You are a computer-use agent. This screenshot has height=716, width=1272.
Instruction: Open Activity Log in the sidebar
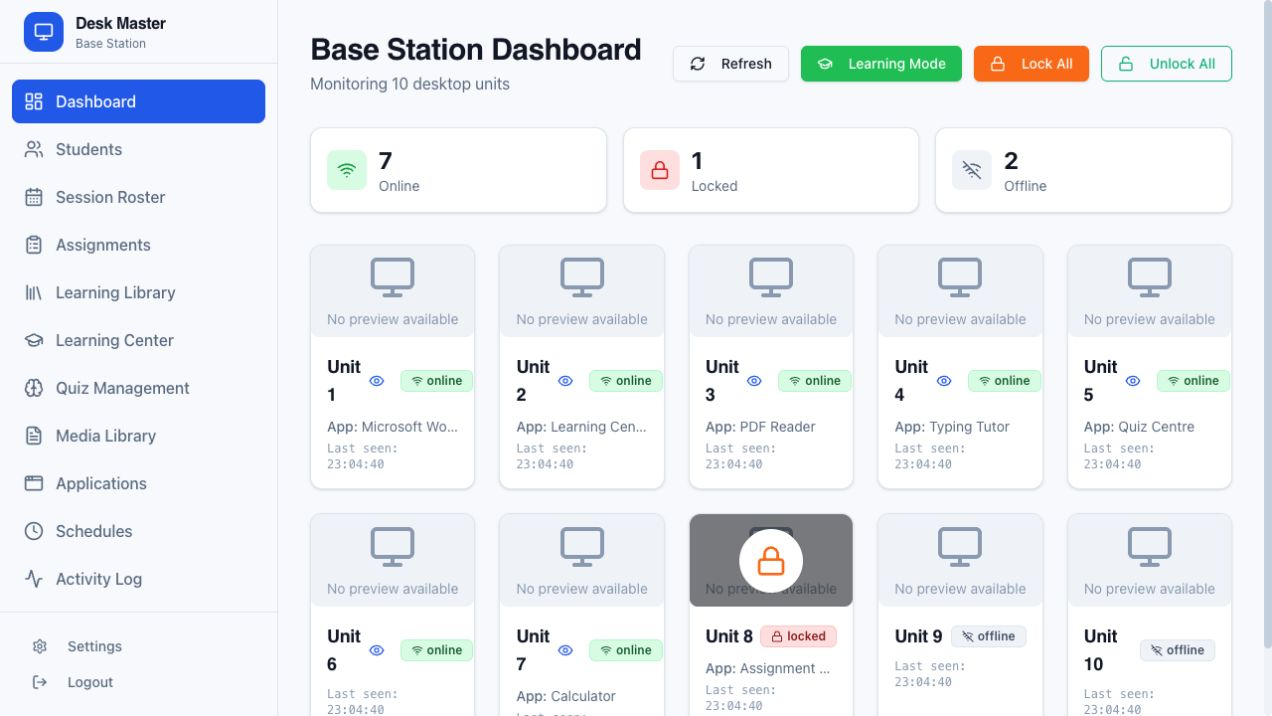(138, 579)
